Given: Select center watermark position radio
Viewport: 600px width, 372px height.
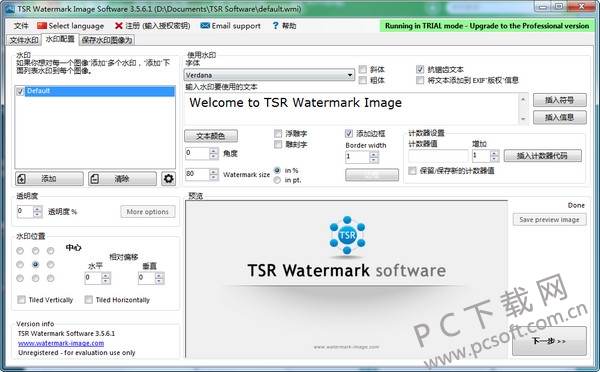Looking at the screenshot, I should (x=35, y=264).
